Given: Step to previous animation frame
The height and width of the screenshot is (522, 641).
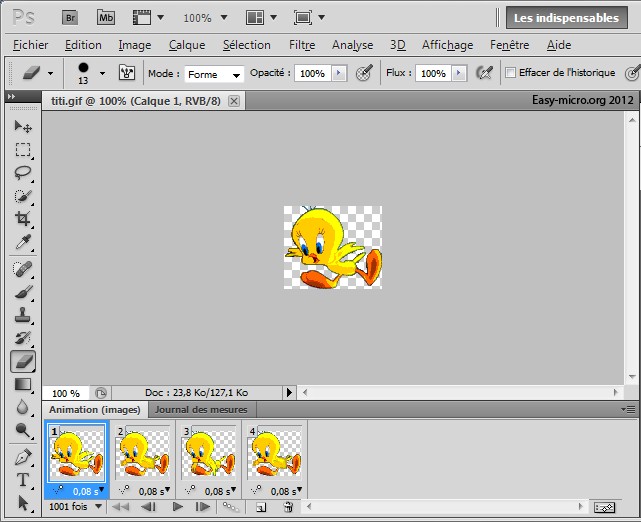Looking at the screenshot, I should 148,507.
